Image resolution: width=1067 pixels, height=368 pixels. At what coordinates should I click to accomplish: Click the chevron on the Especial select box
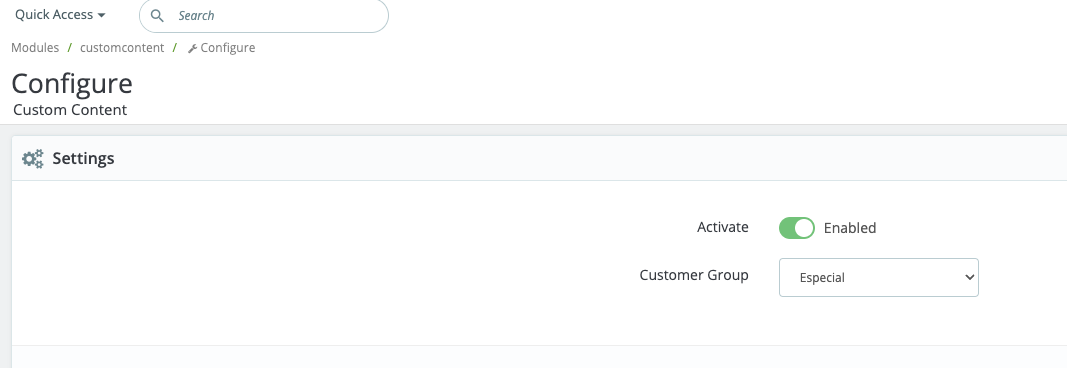coord(969,277)
